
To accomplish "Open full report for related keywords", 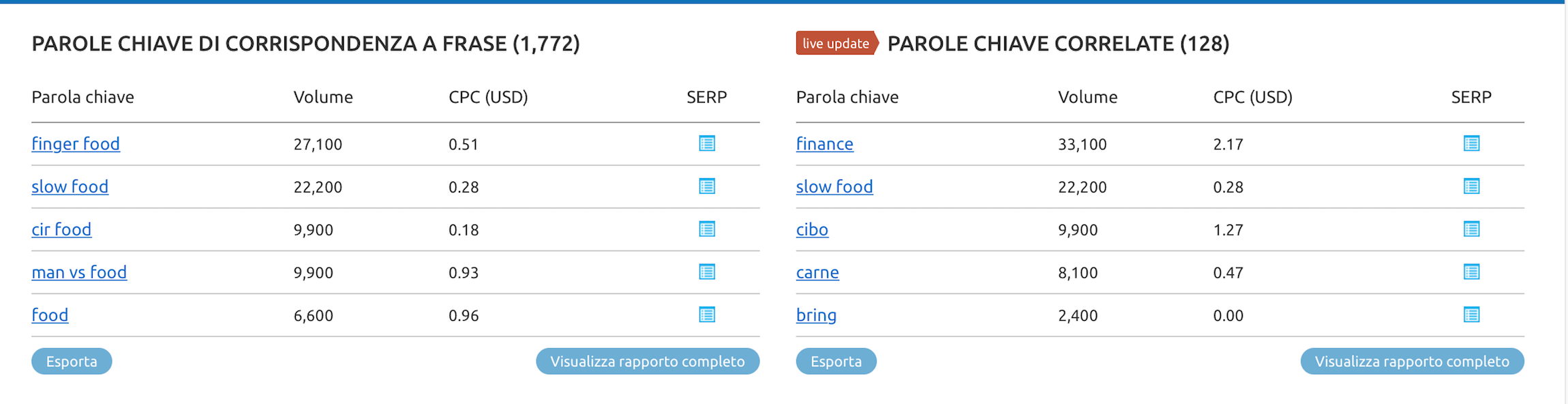I will (x=1412, y=361).
